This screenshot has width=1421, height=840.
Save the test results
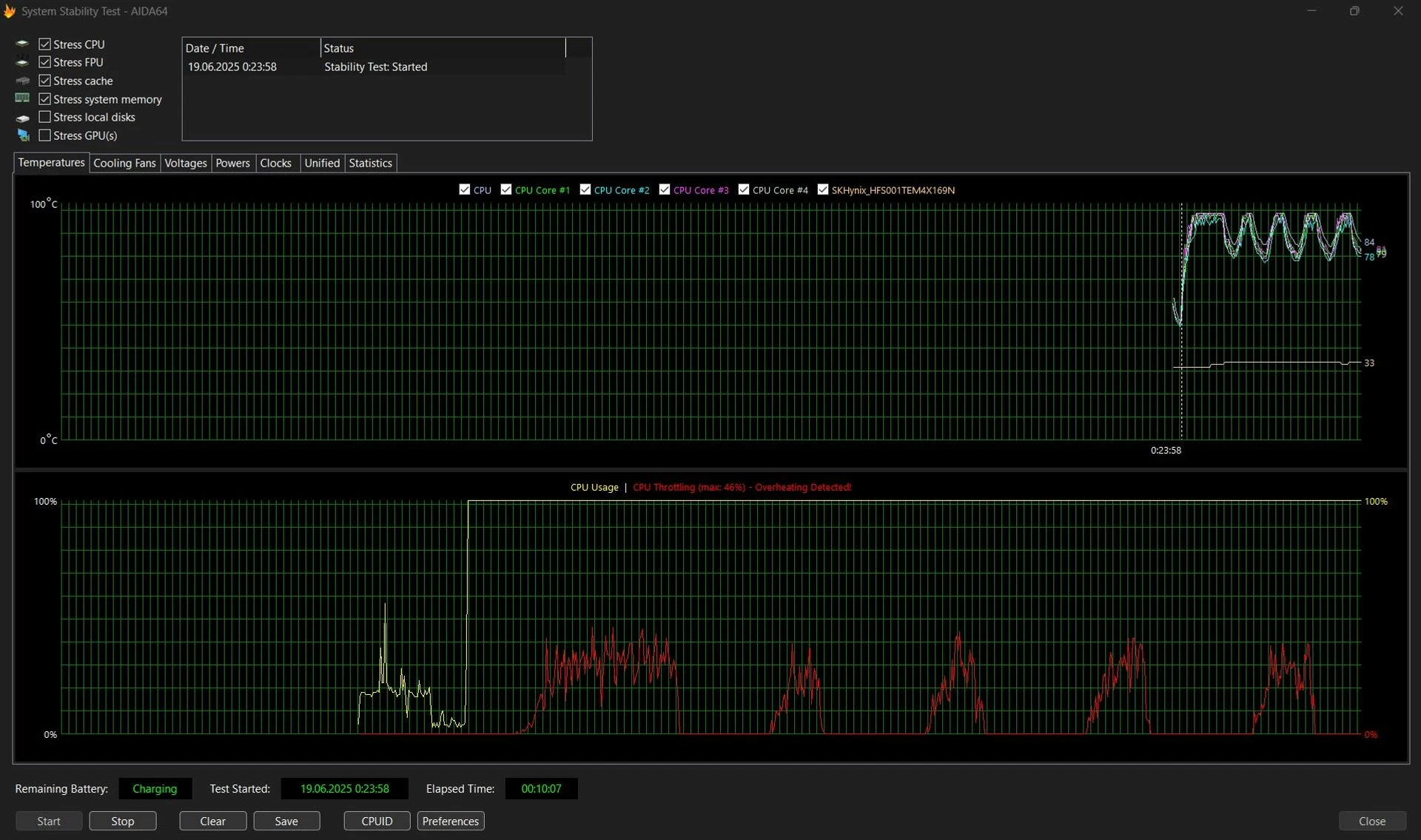[x=286, y=821]
